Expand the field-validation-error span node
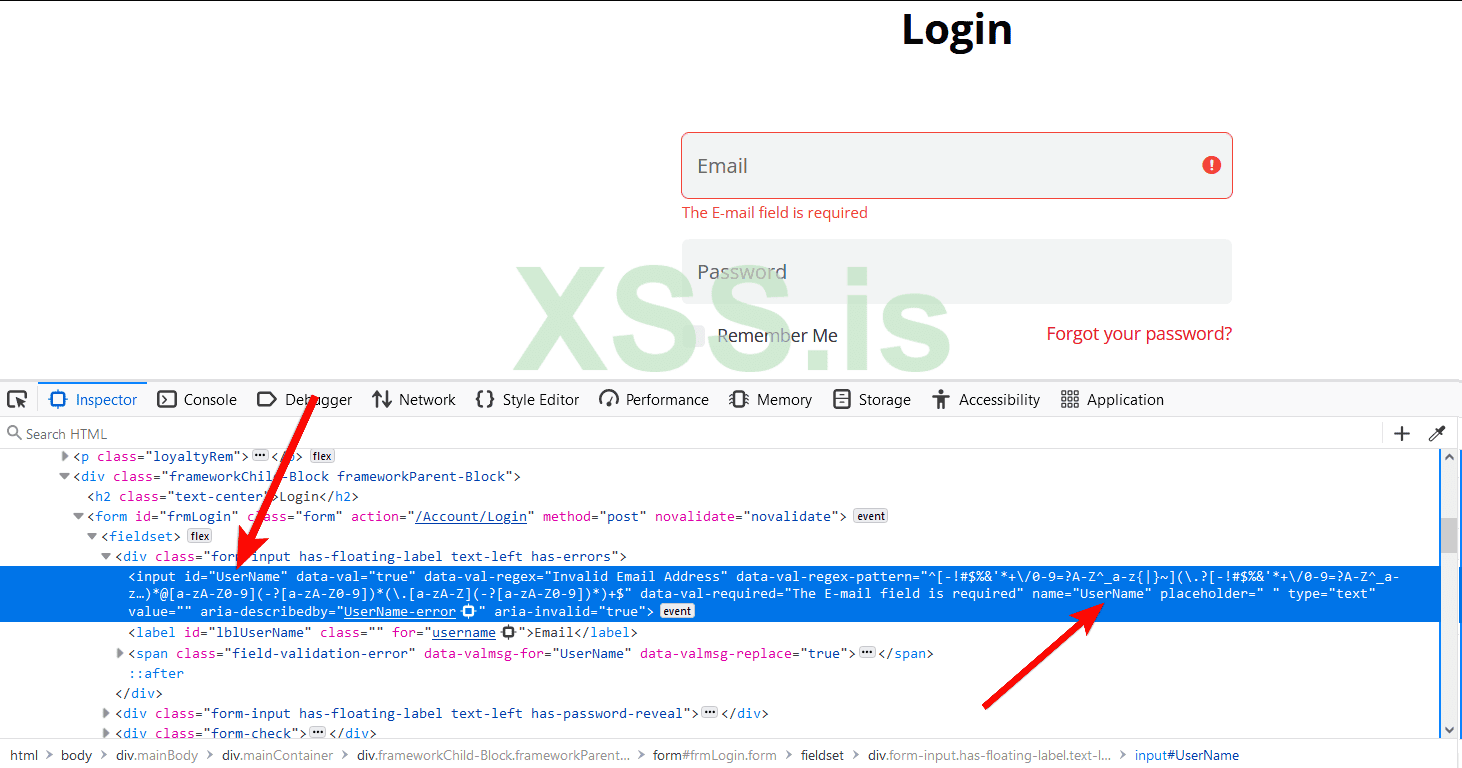 tap(121, 653)
